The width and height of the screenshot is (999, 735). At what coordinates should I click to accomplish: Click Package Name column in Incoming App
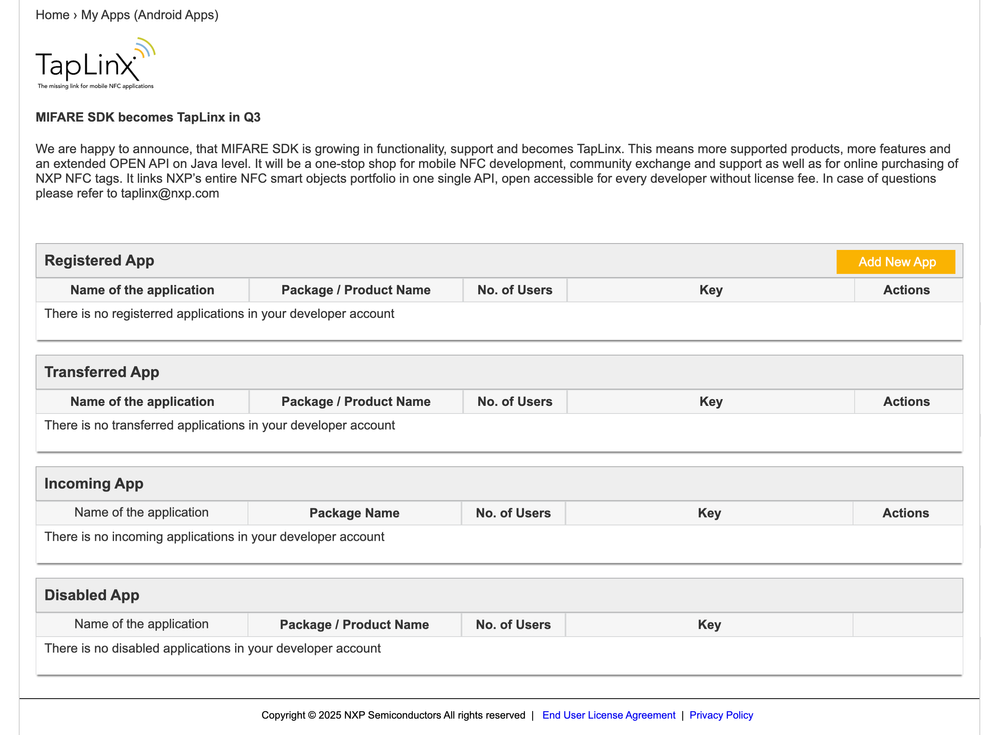(354, 513)
